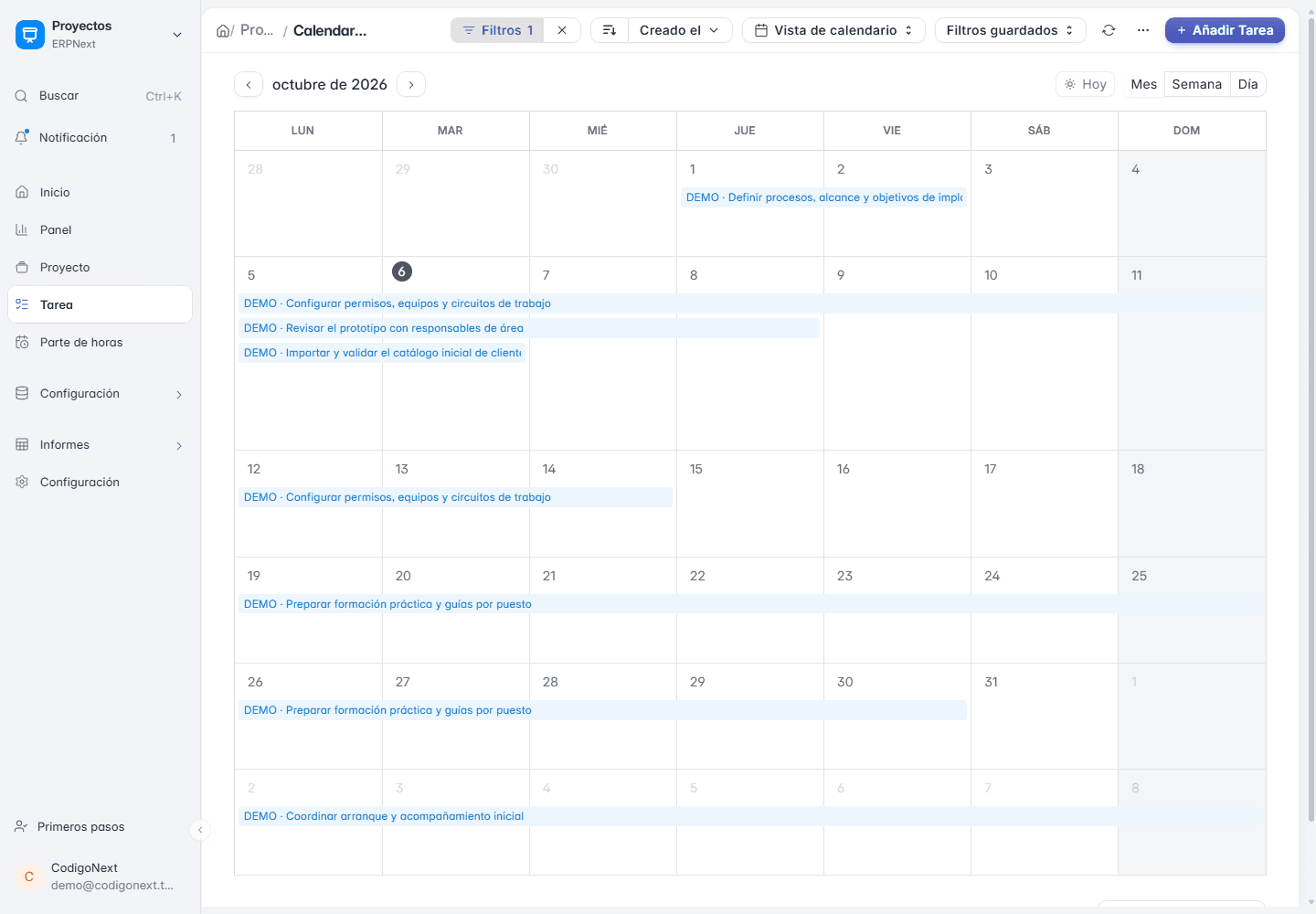Click the Pro... breadcrumb link
The width and height of the screenshot is (1316, 914).
coord(257,30)
